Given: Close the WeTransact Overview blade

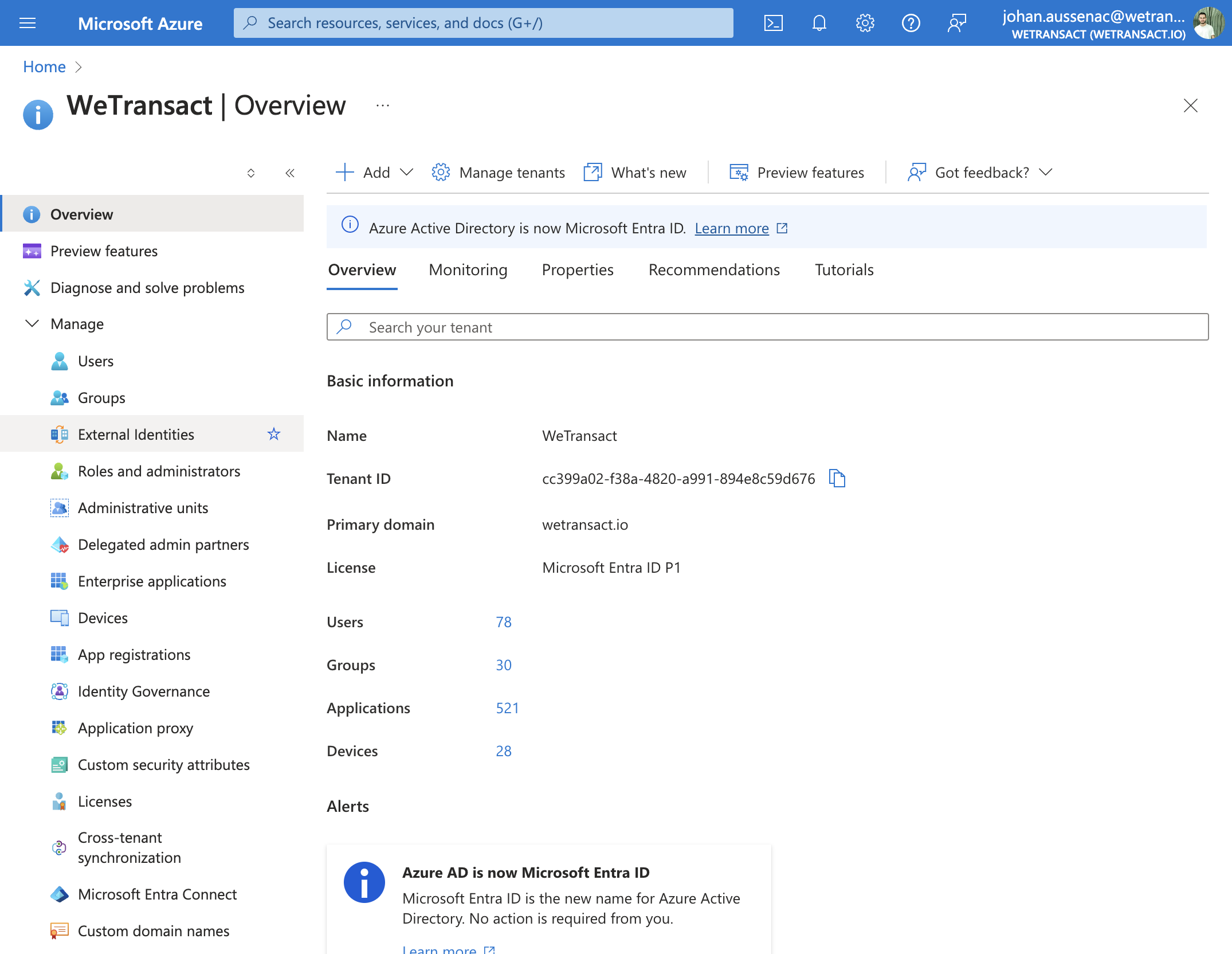Looking at the screenshot, I should tap(1191, 105).
